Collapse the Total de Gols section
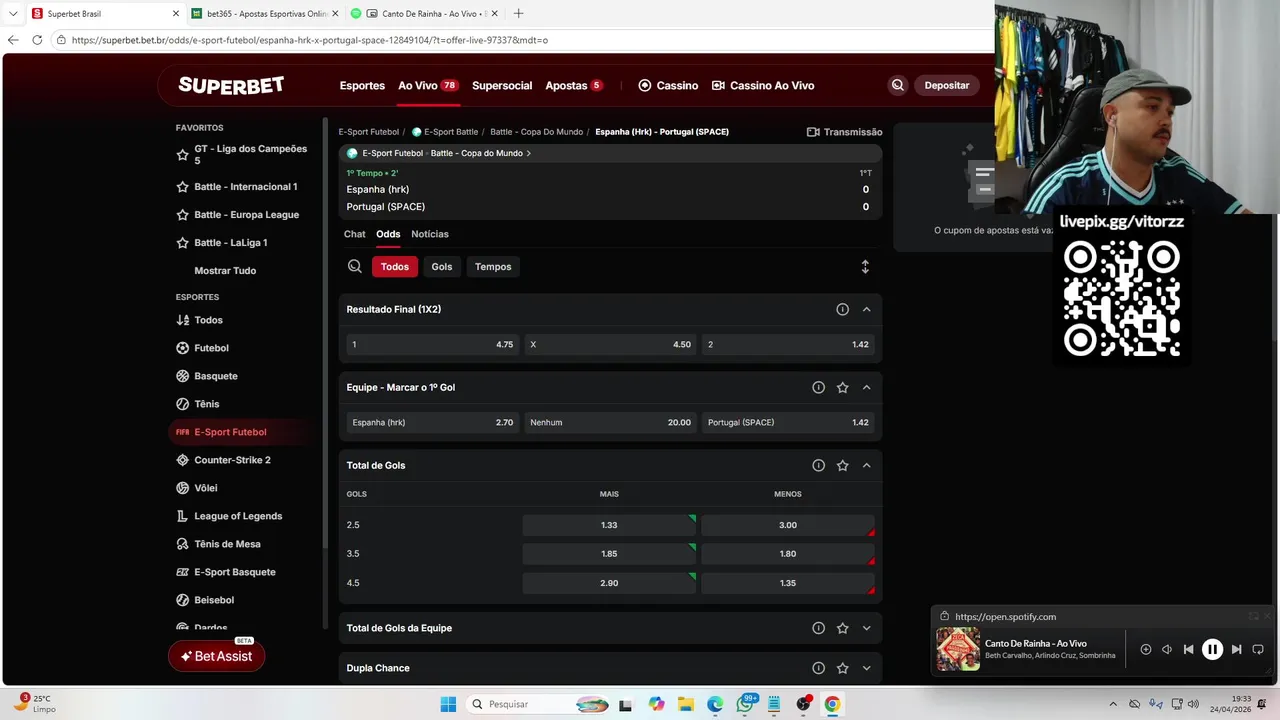 (866, 465)
